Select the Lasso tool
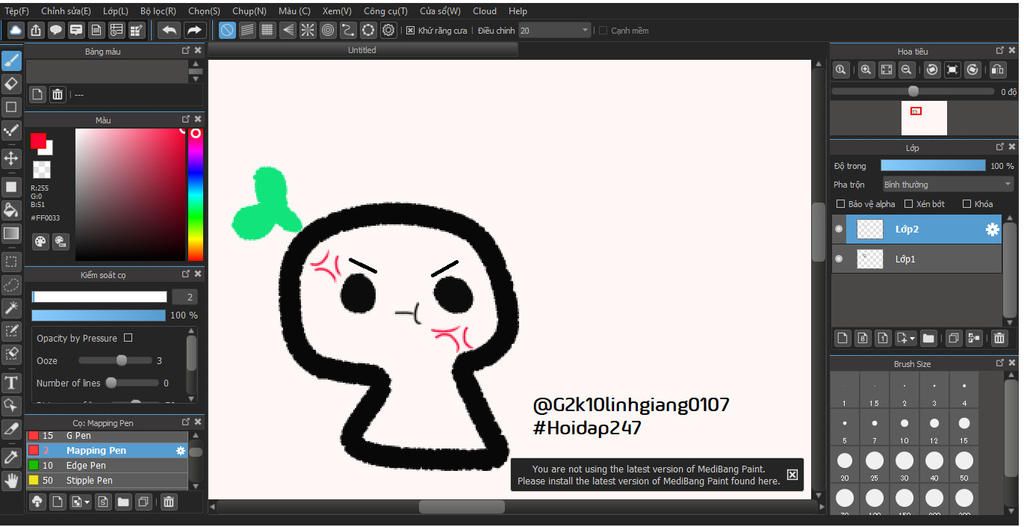The height and width of the screenshot is (527, 1024). pyautogui.click(x=11, y=285)
